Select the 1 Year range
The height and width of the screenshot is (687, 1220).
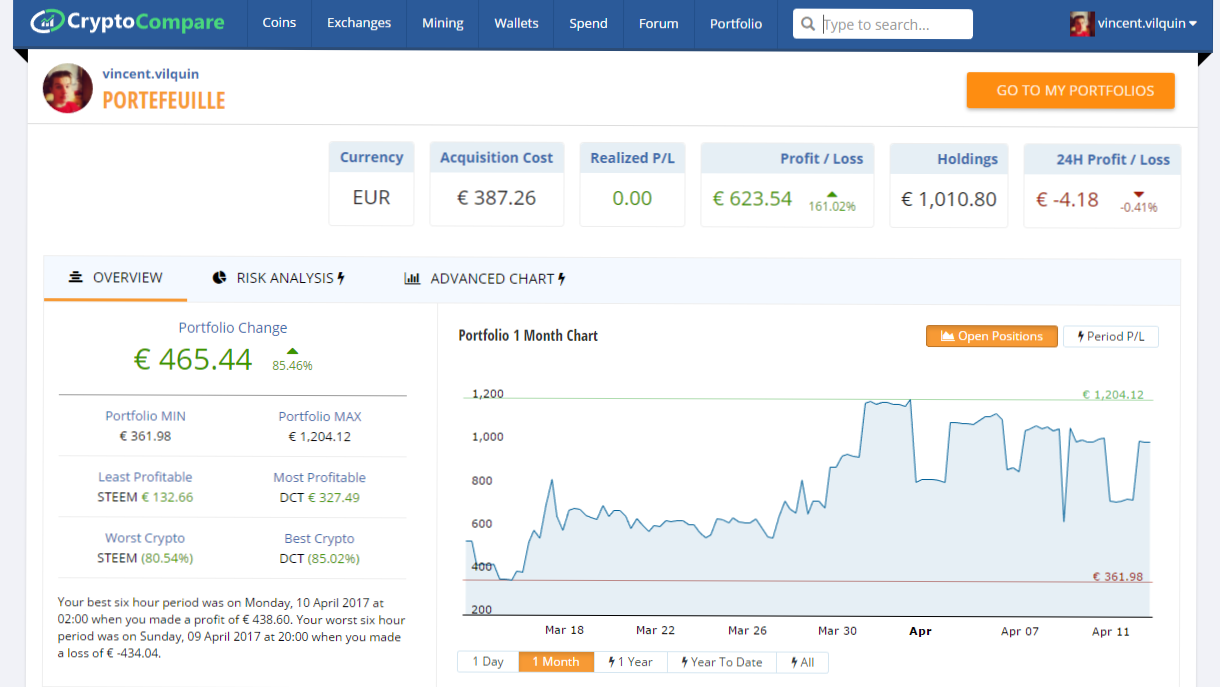(x=630, y=662)
